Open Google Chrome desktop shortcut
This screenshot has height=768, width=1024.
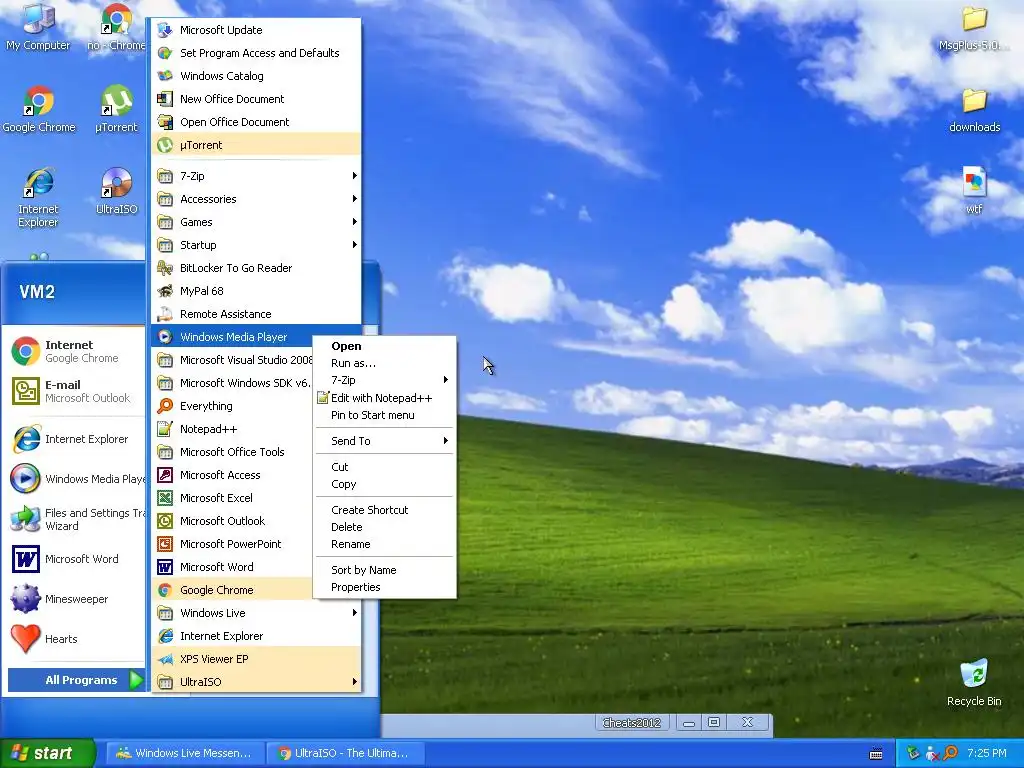click(39, 109)
